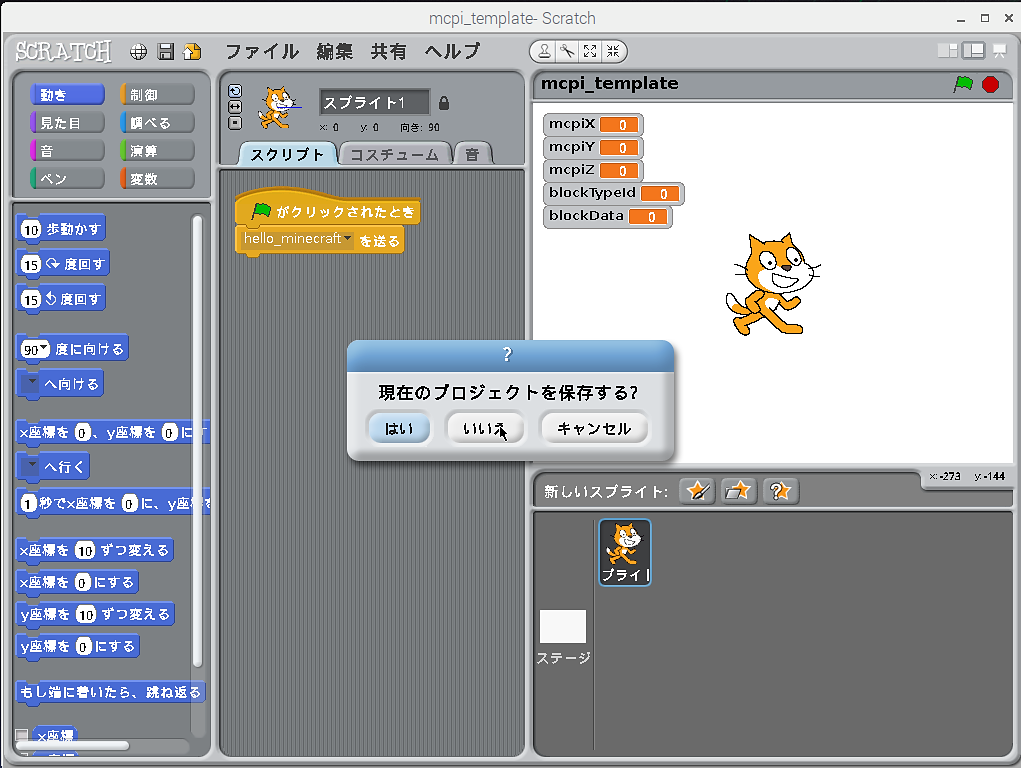The image size is (1021, 768).
Task: Click the green flag hat block in the script
Action: pyautogui.click(x=328, y=210)
